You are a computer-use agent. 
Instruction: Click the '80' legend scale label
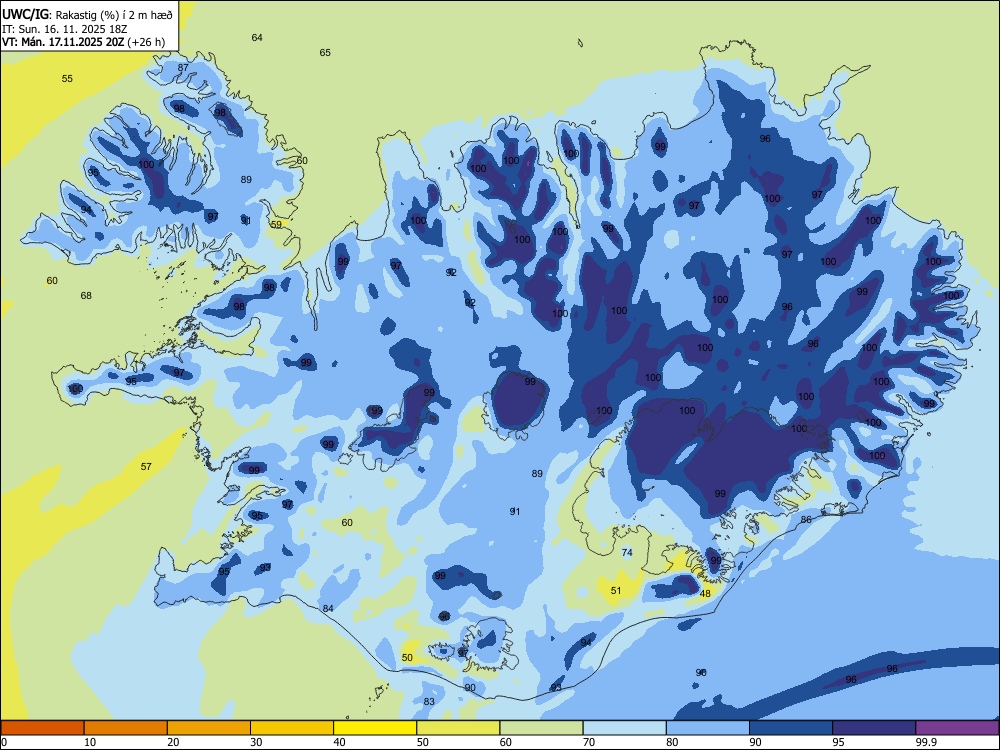point(672,742)
